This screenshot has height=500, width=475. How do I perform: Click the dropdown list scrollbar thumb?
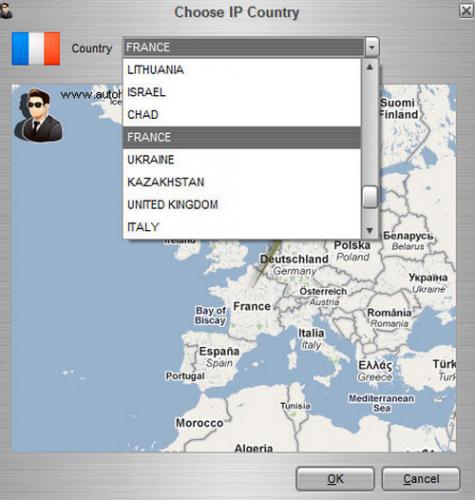click(x=369, y=197)
